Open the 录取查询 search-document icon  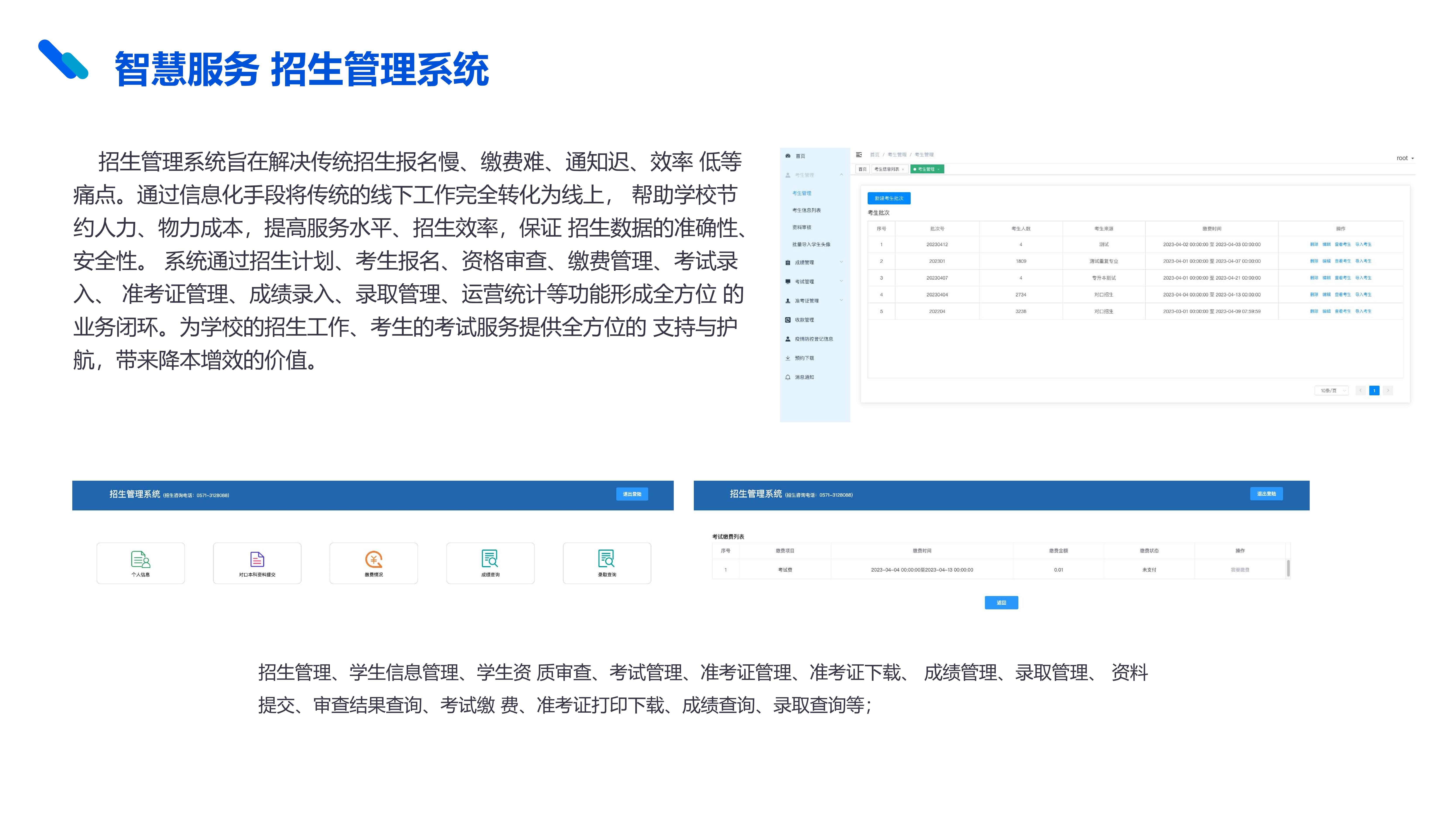606,558
